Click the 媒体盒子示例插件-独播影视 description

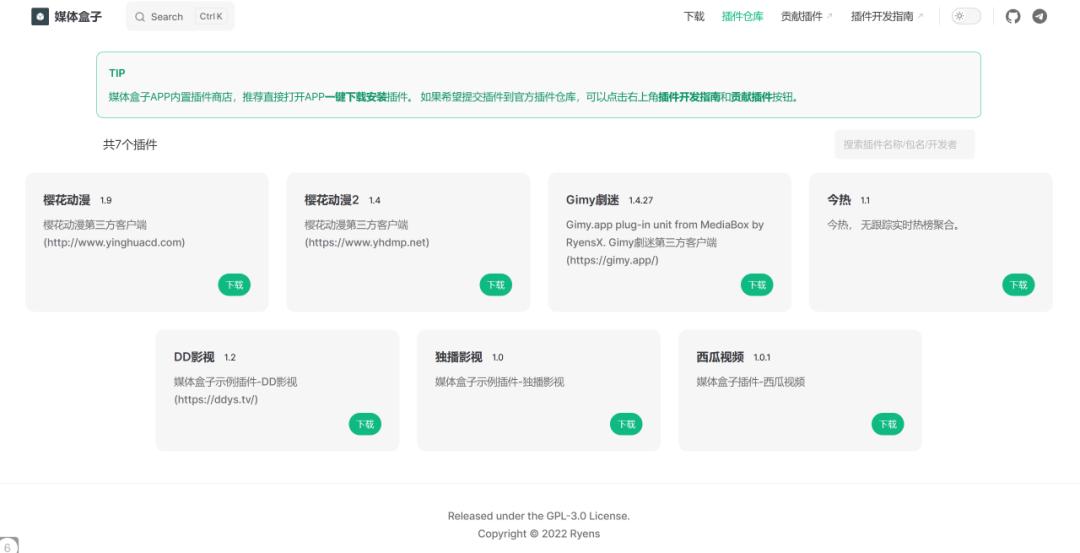tap(499, 382)
